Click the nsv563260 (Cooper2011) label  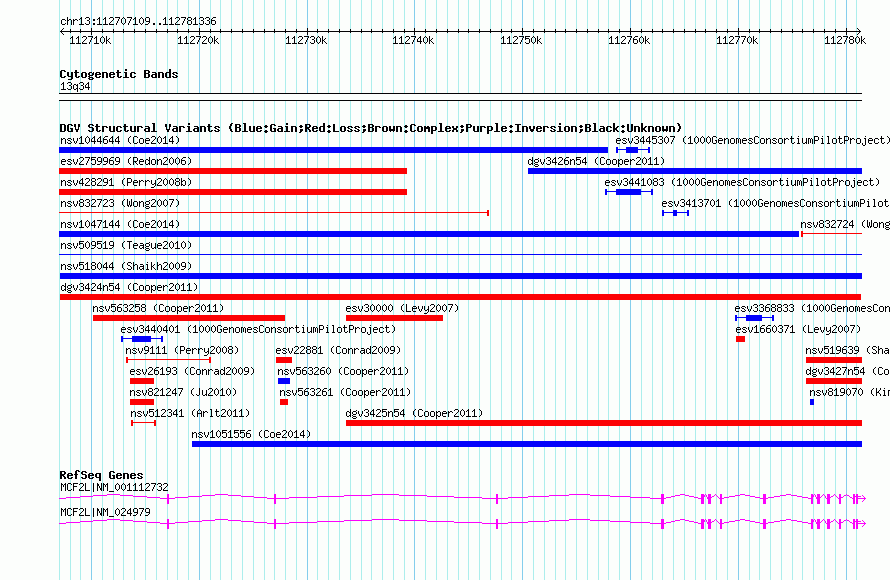(343, 371)
